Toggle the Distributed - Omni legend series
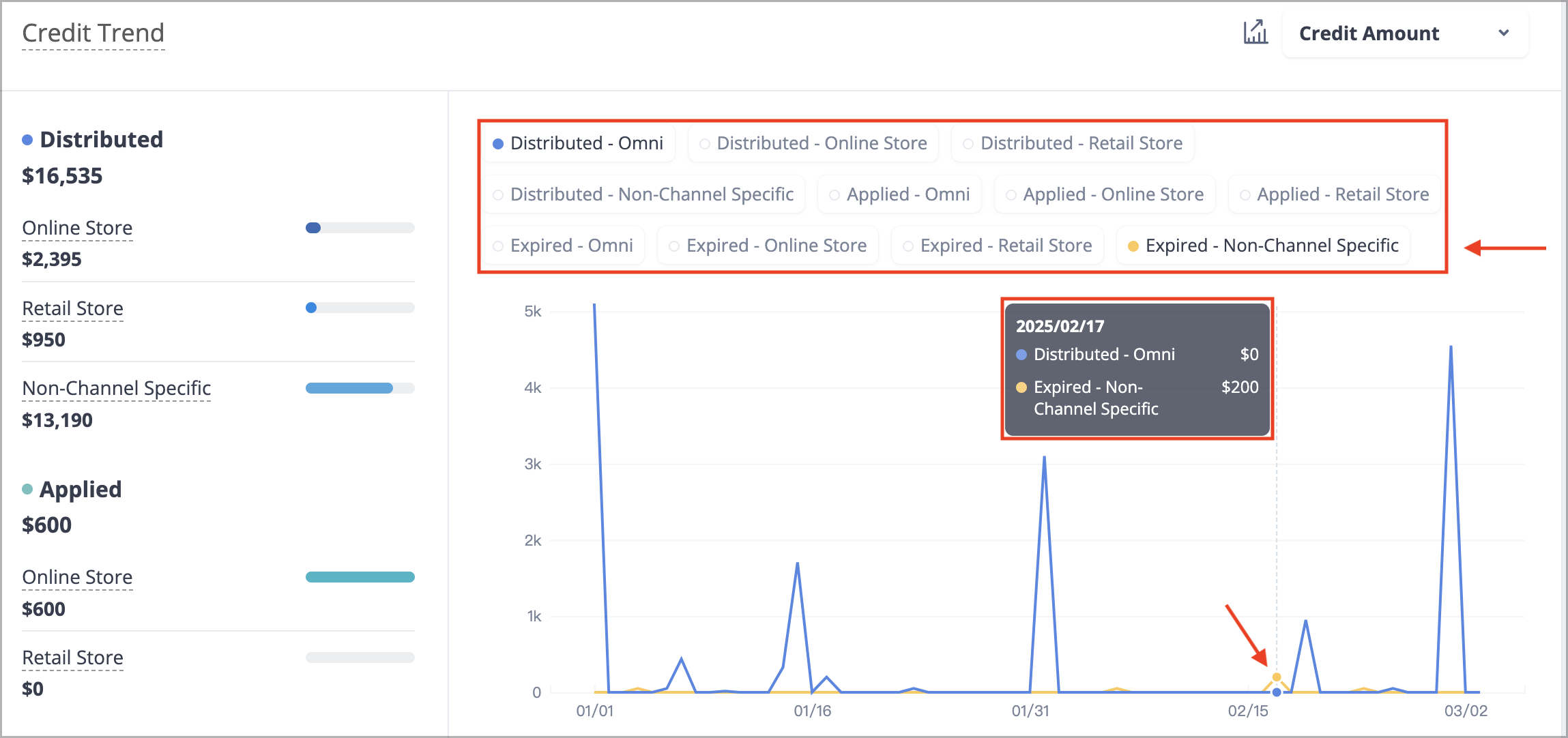The height and width of the screenshot is (738, 1568). pos(578,143)
